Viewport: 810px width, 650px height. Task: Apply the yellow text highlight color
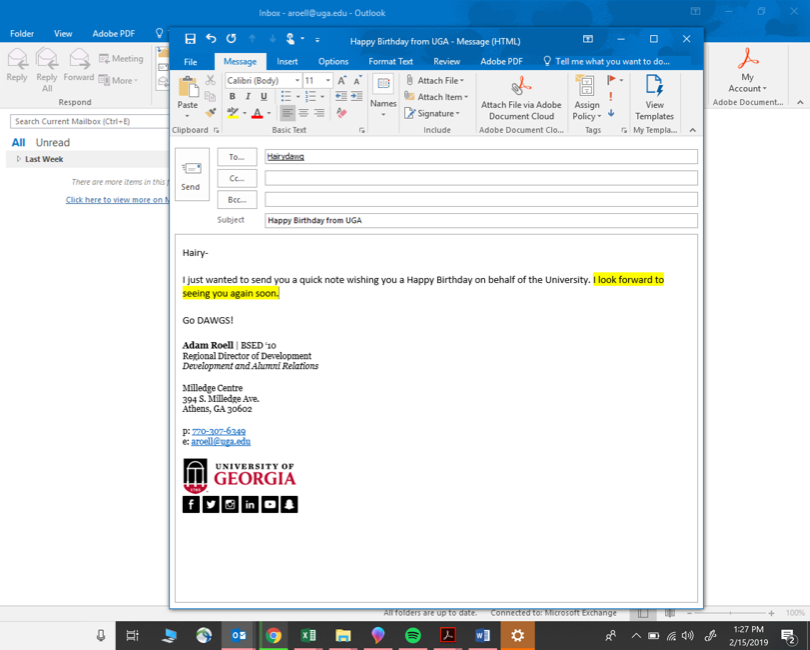coord(232,113)
